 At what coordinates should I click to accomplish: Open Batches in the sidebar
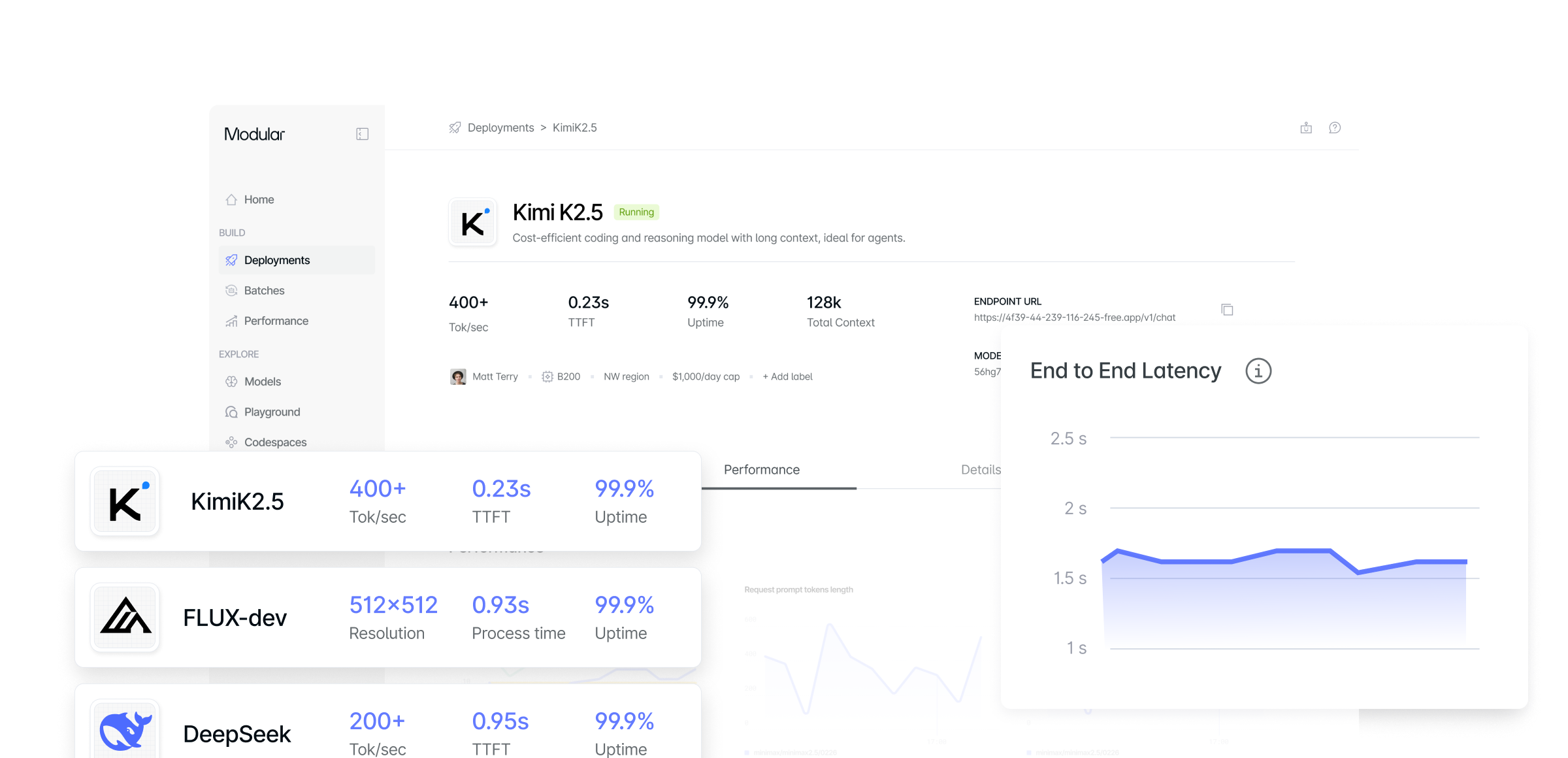coord(264,291)
